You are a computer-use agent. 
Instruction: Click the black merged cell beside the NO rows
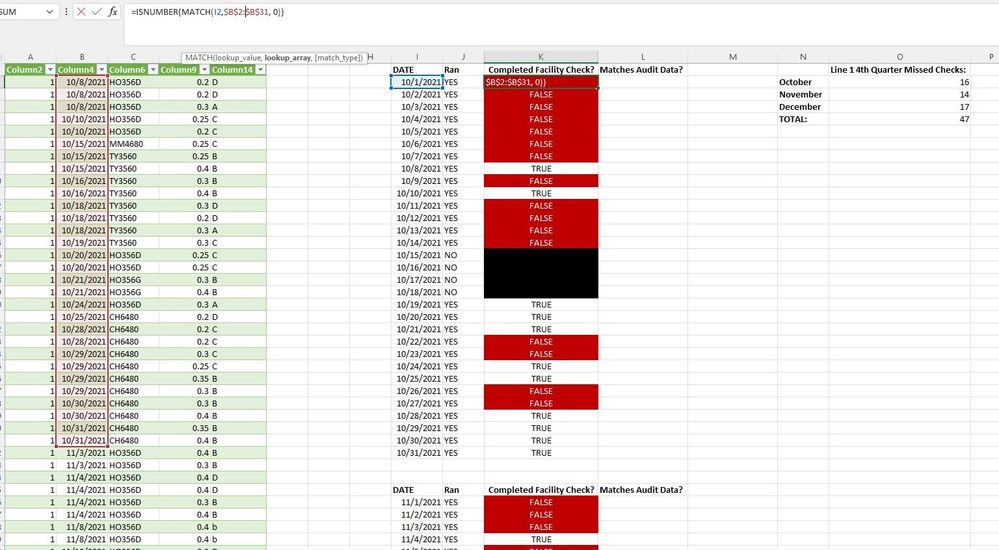pos(541,273)
